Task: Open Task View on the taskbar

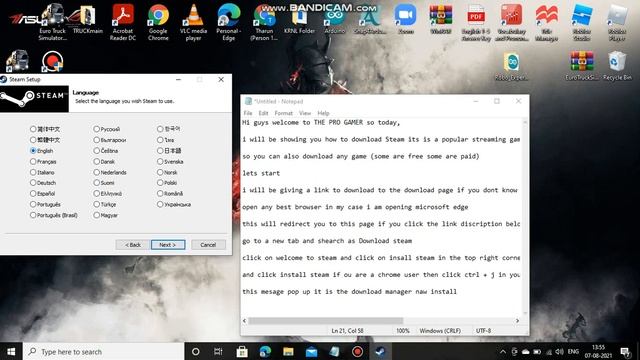Action: pyautogui.click(x=218, y=351)
